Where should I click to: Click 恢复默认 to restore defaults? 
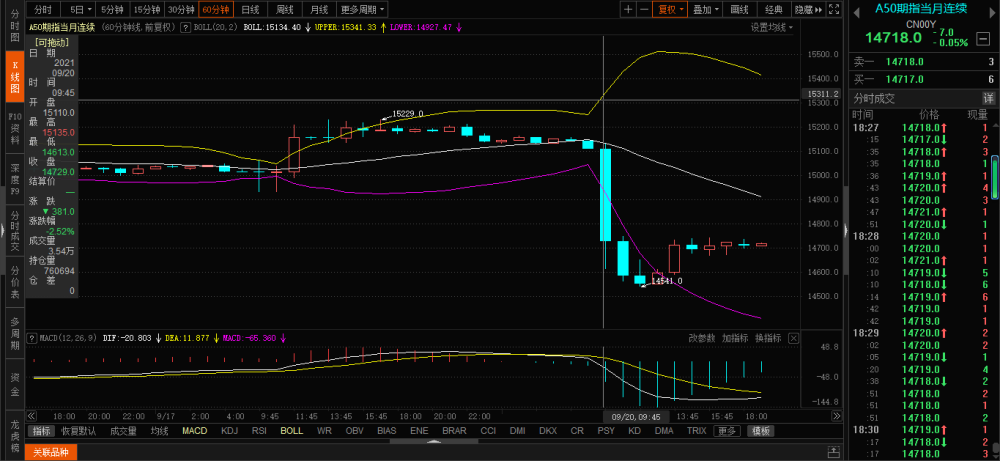point(79,431)
